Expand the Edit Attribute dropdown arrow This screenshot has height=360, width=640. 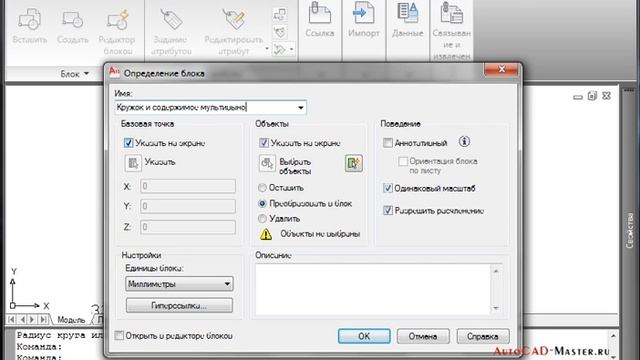click(x=267, y=49)
